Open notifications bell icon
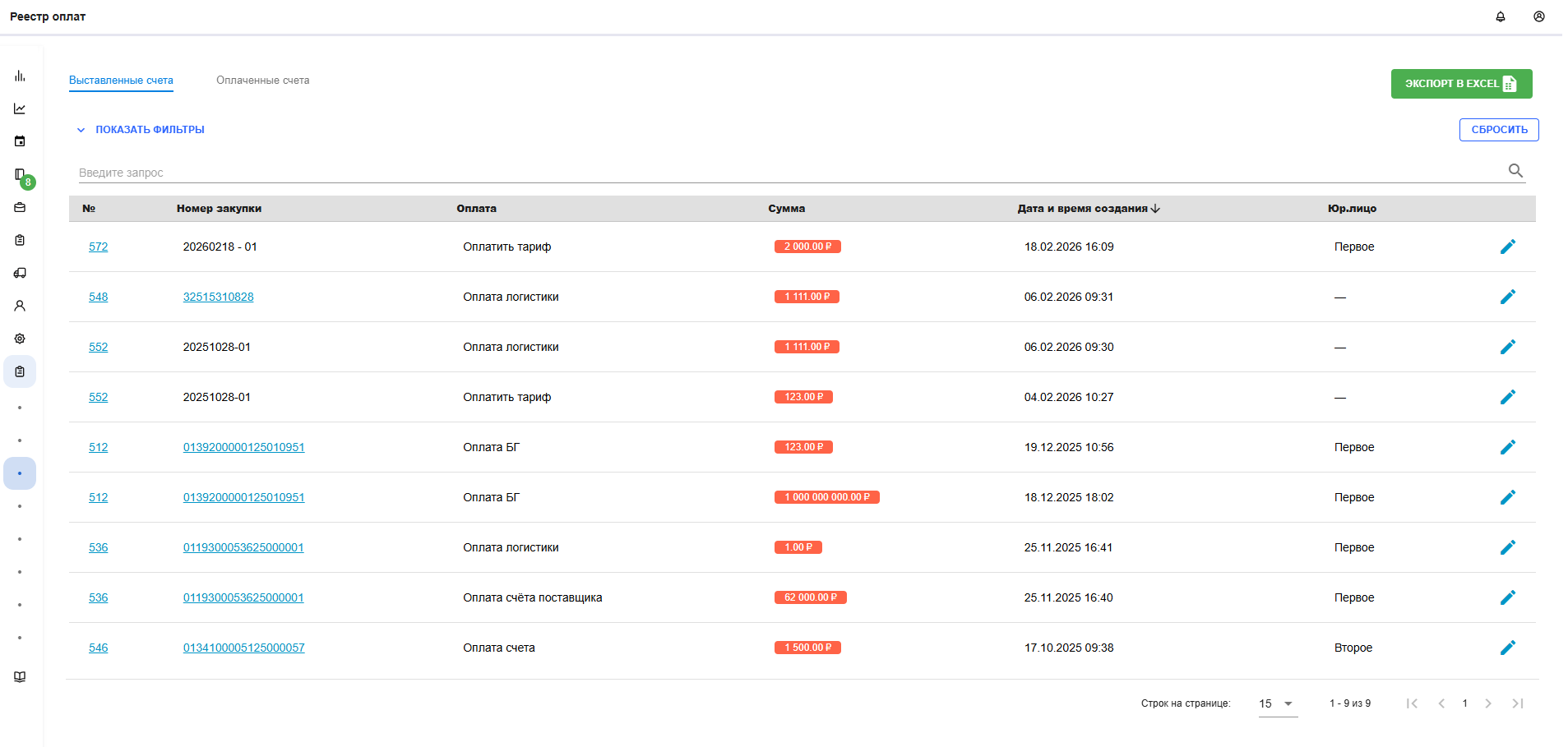Viewport: 1568px width, 747px height. coord(1501,16)
